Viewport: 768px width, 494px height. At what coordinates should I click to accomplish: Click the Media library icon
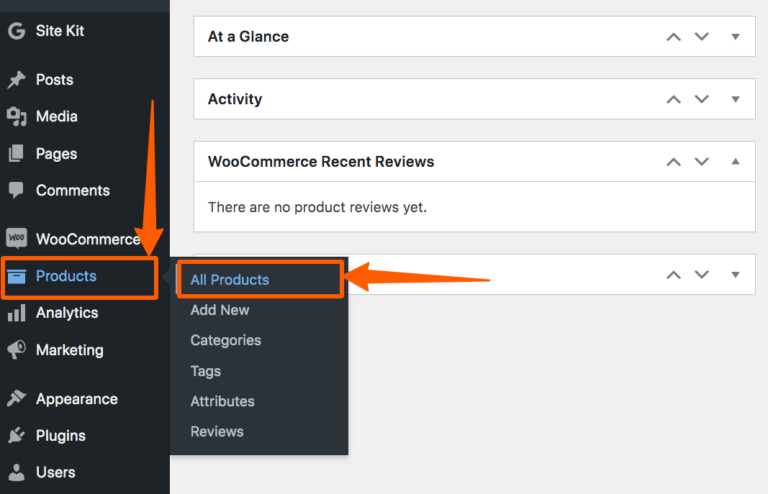(x=16, y=117)
